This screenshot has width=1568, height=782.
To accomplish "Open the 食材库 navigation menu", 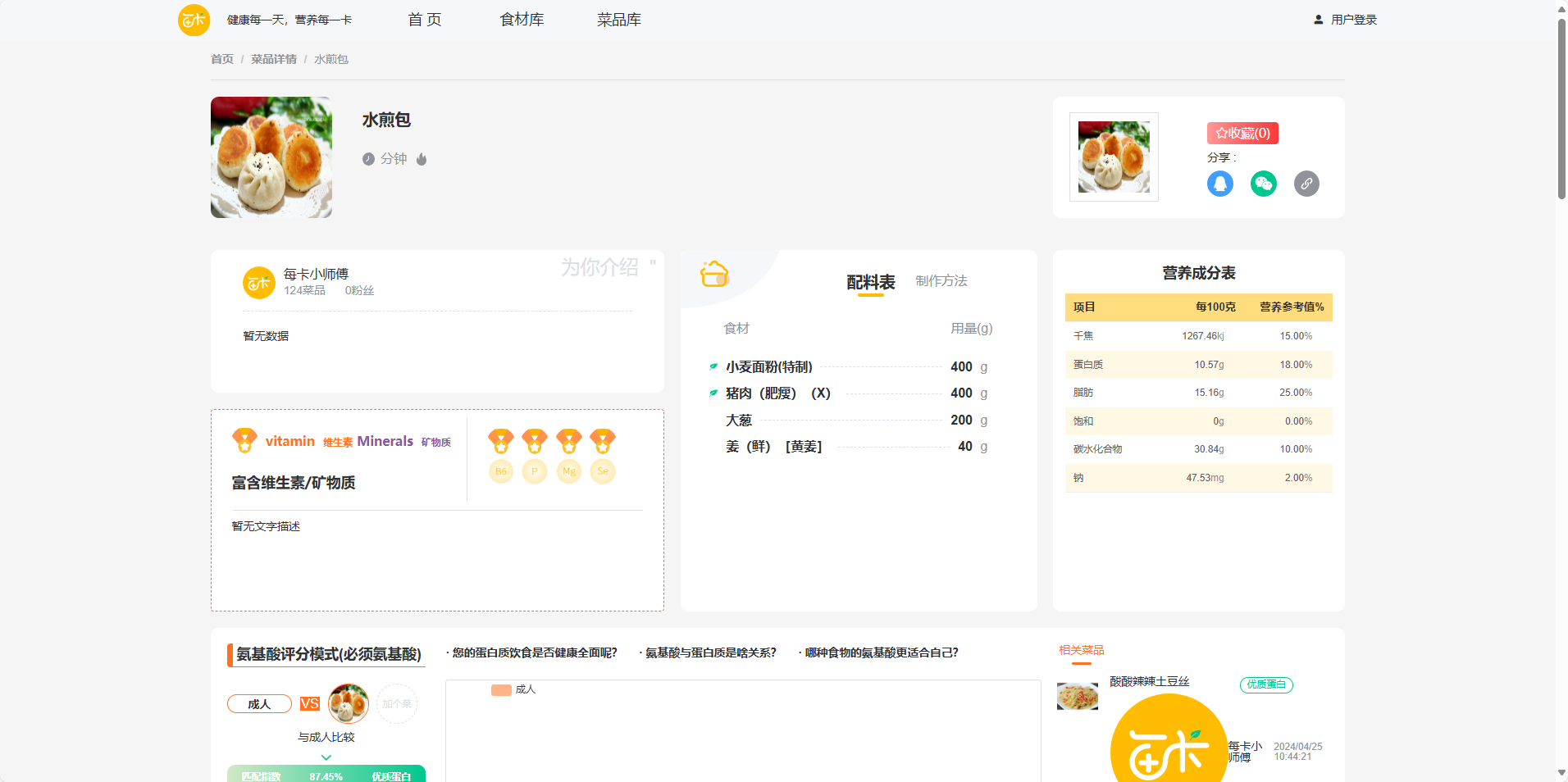I will 520,19.
